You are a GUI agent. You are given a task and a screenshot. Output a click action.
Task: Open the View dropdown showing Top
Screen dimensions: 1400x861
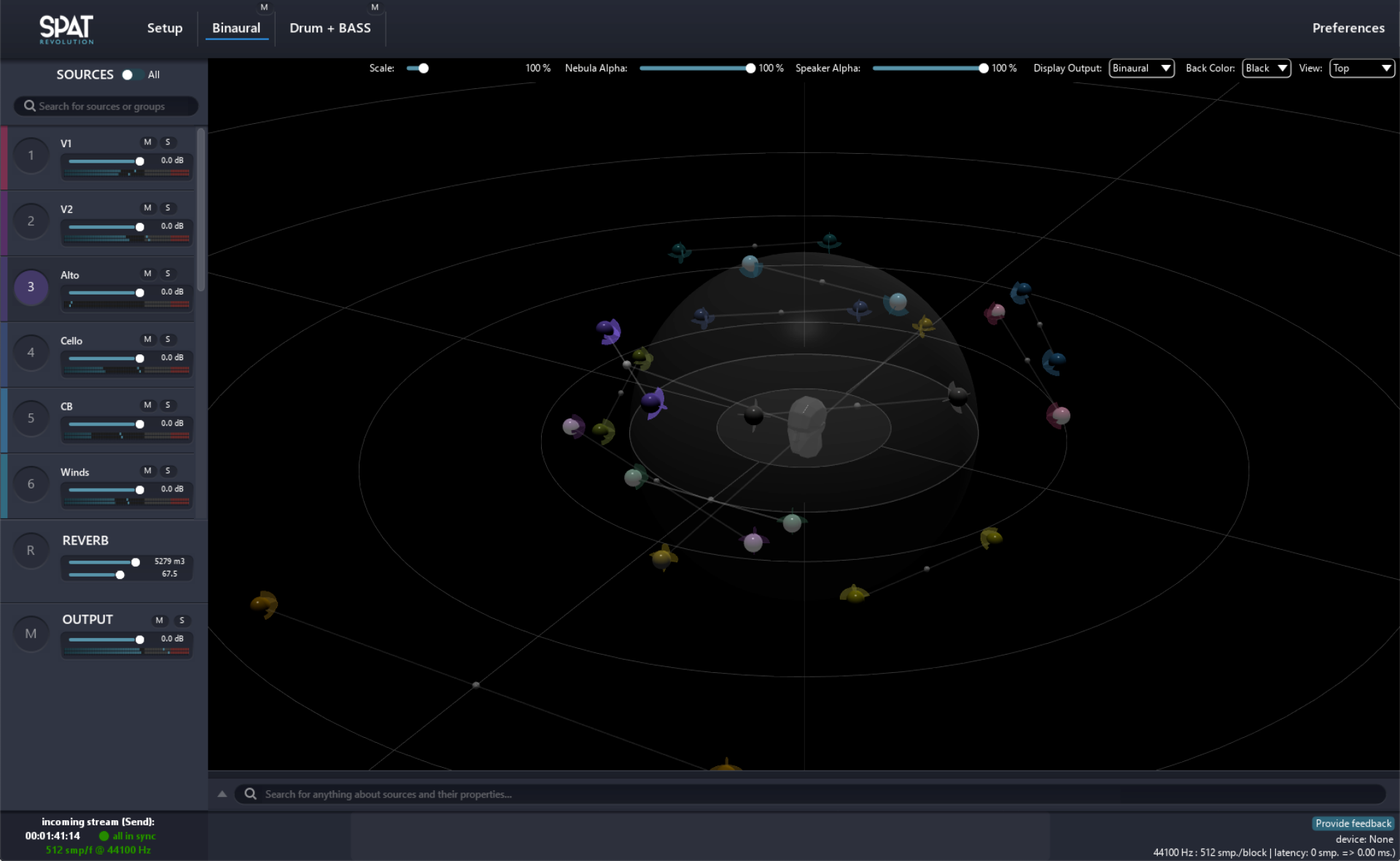tap(1361, 68)
